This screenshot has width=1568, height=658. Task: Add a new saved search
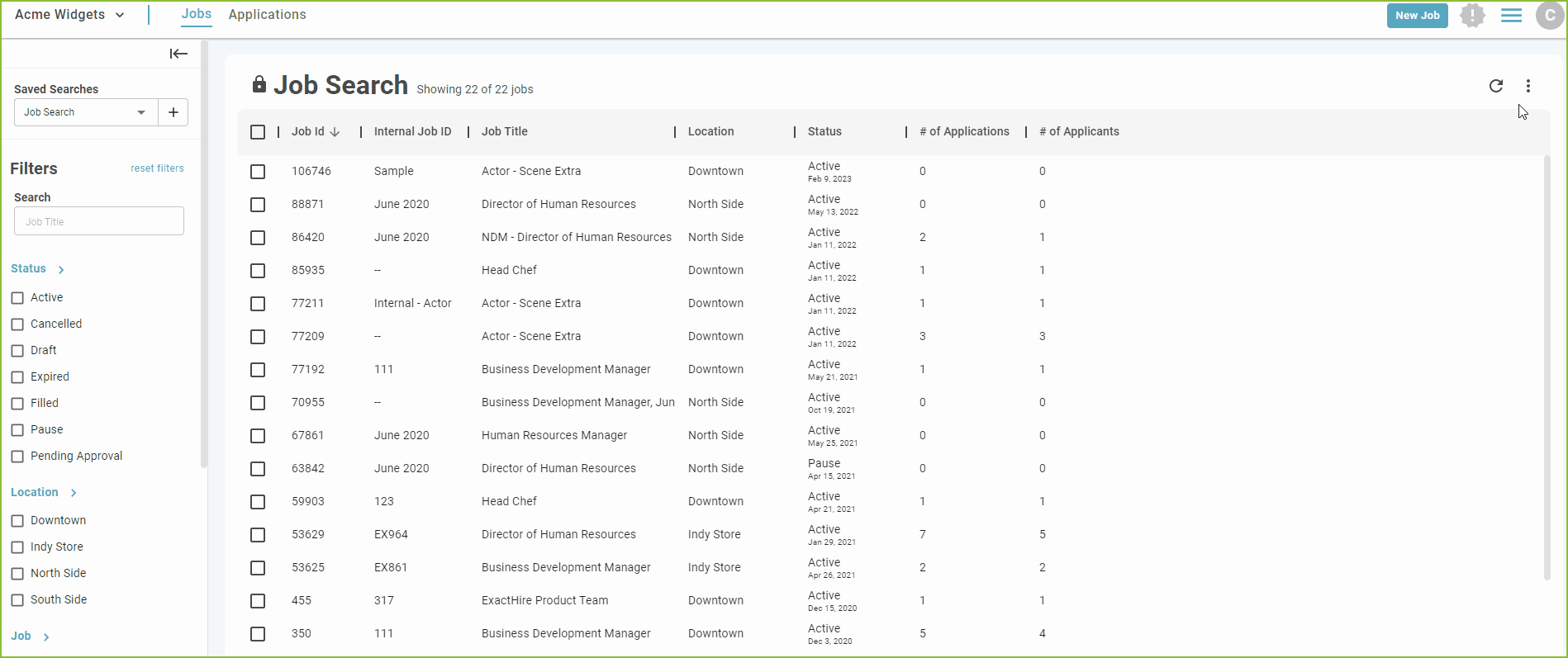[x=173, y=112]
